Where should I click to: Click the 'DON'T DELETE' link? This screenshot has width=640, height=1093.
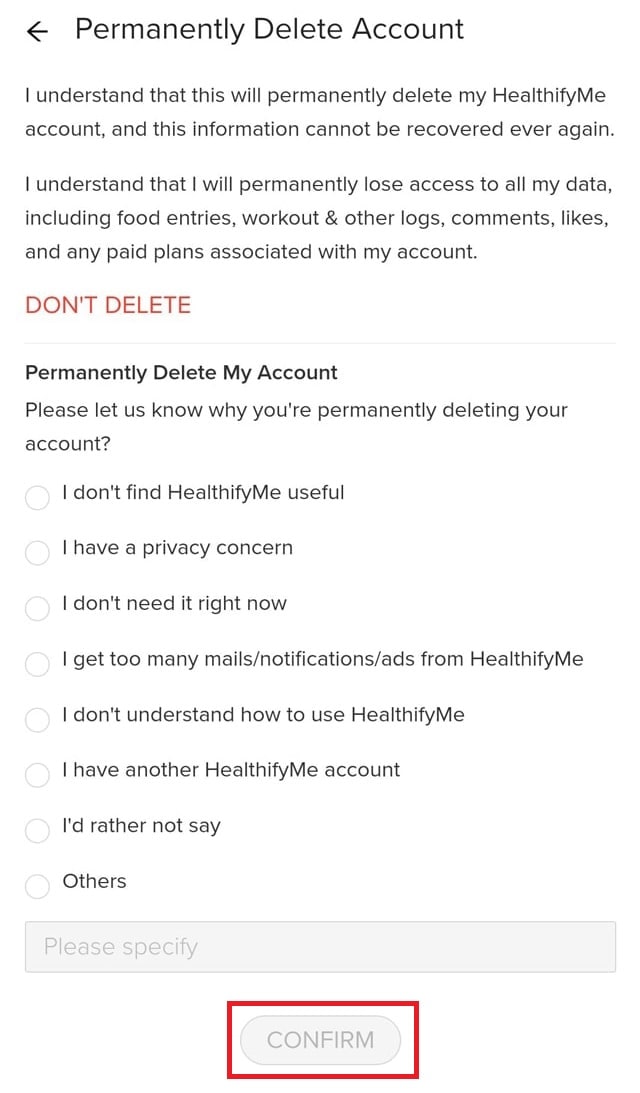[107, 306]
